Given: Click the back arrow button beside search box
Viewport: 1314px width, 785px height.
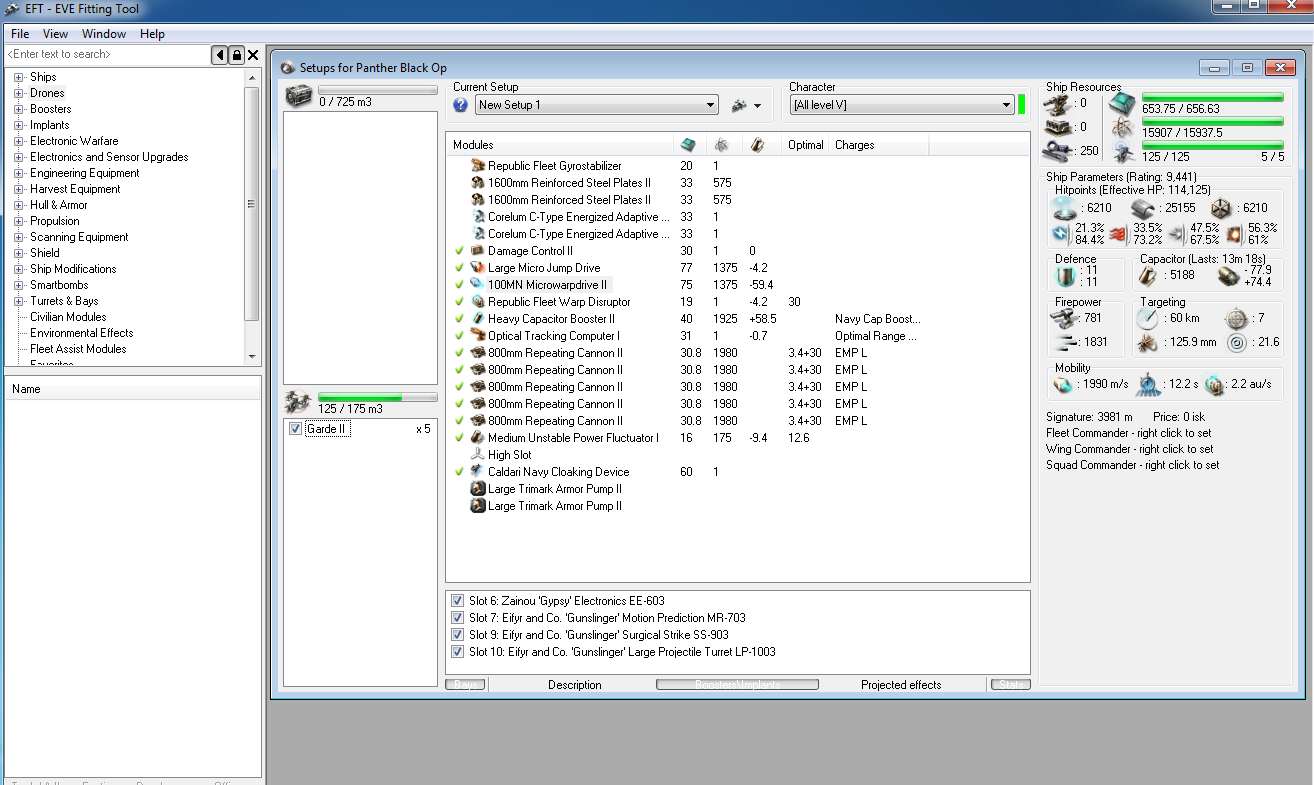Looking at the screenshot, I should tap(220, 55).
